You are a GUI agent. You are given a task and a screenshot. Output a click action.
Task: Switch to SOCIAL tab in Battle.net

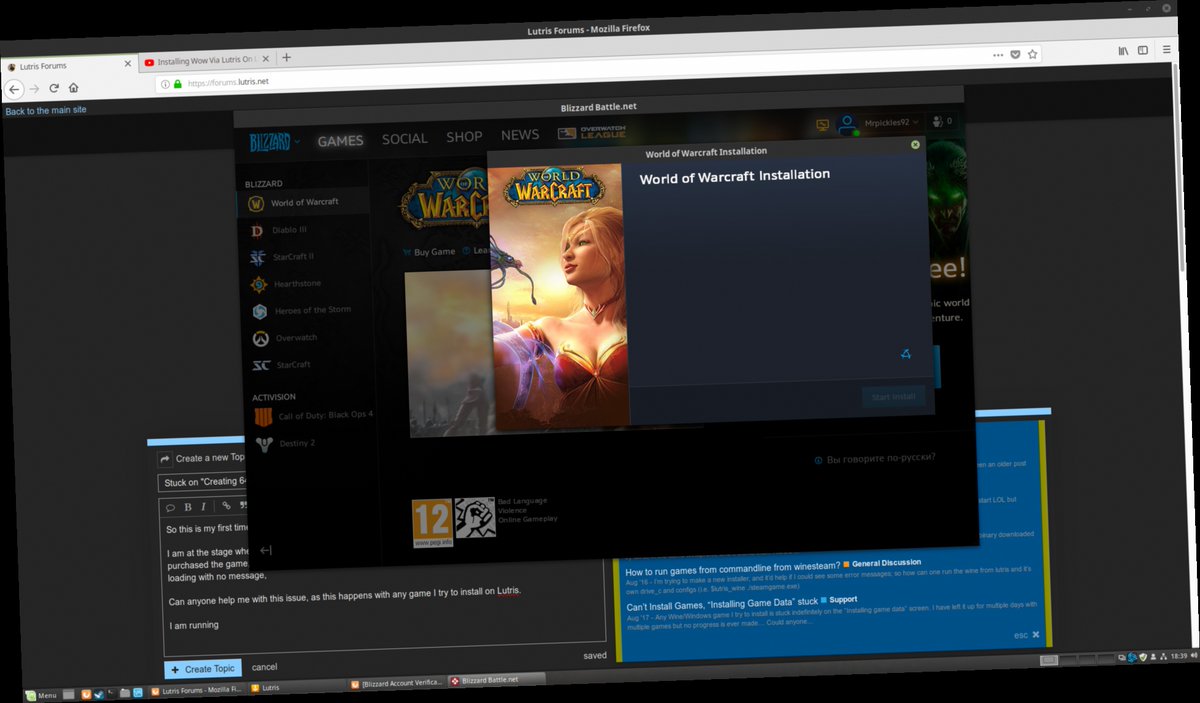[404, 139]
